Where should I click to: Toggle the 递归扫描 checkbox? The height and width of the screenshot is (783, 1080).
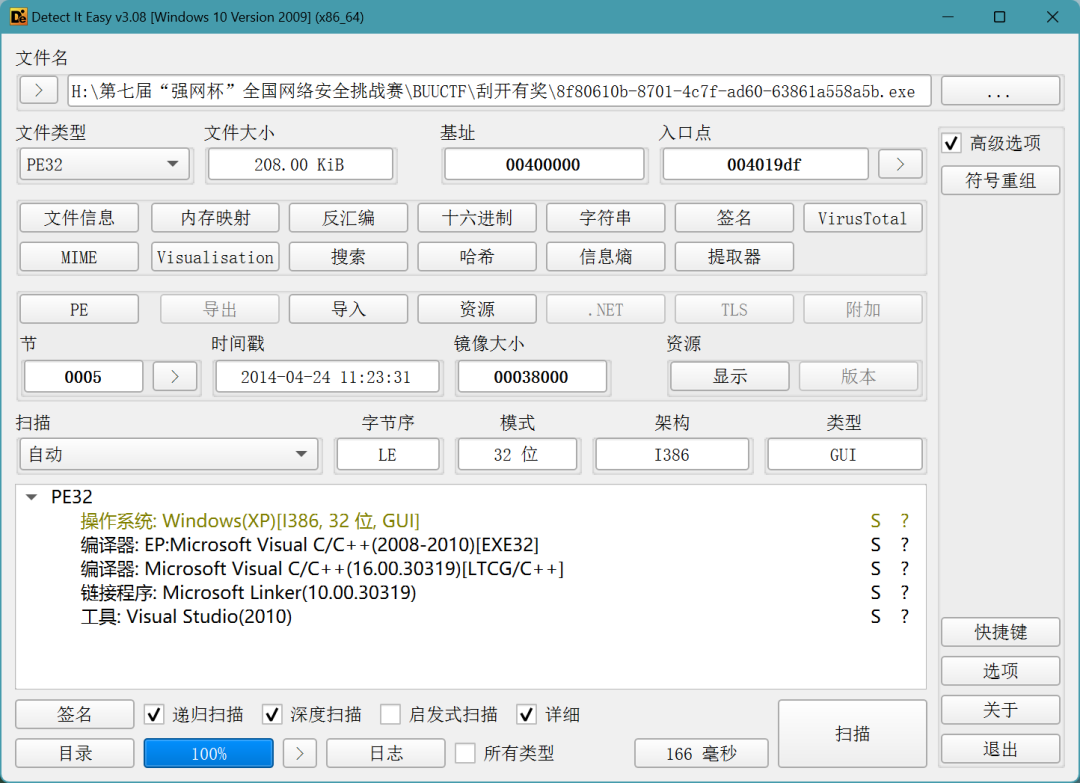tap(154, 715)
